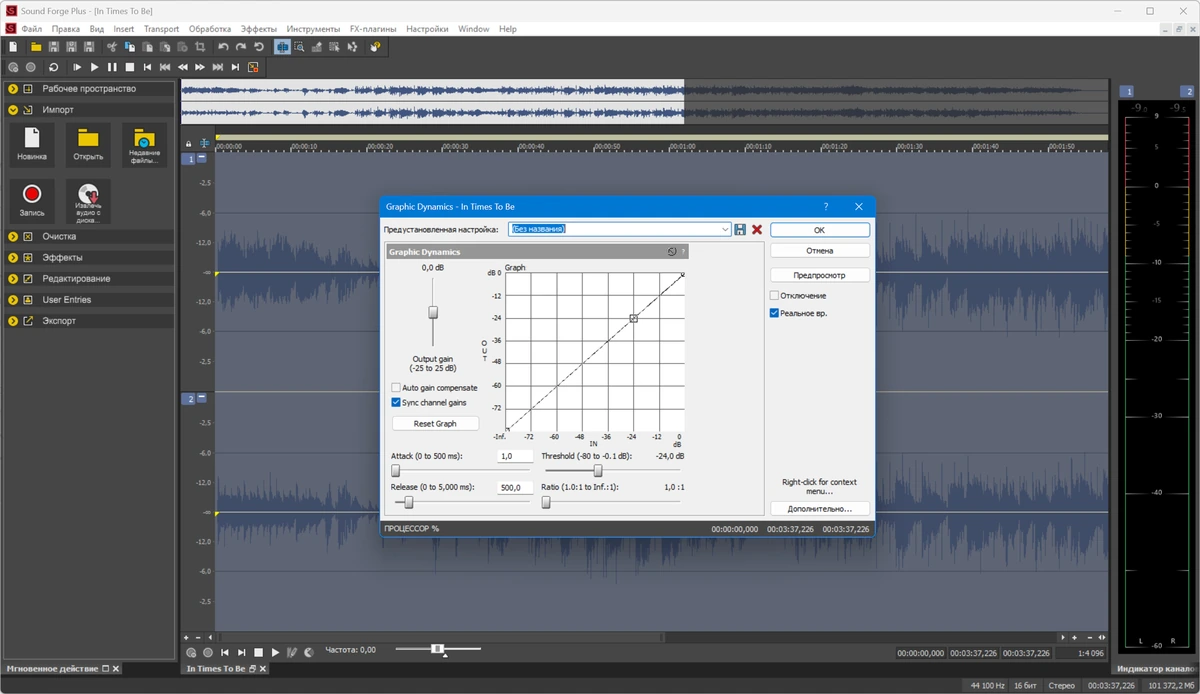Click the yellow Open folder toolbar icon

click(36, 47)
